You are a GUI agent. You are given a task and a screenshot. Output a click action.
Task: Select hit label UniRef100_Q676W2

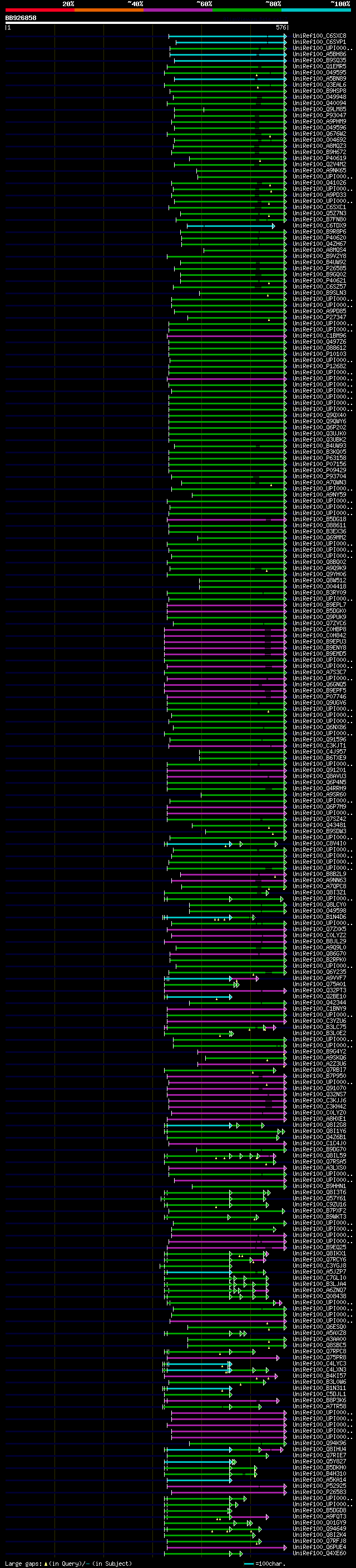pyautogui.click(x=319, y=134)
